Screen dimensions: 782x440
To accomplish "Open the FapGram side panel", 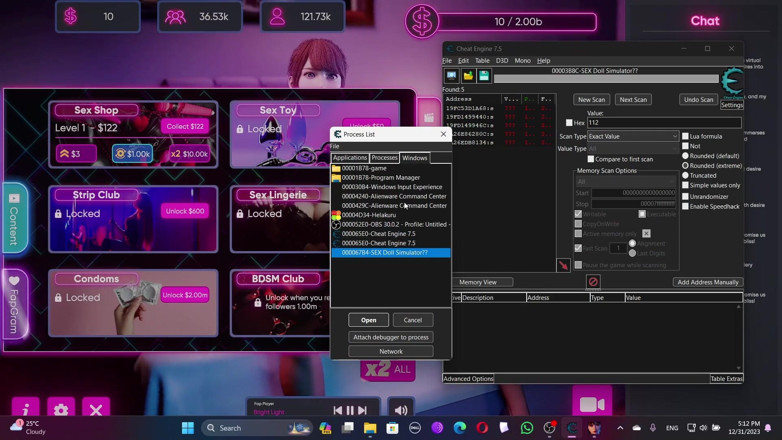I will pos(14,304).
